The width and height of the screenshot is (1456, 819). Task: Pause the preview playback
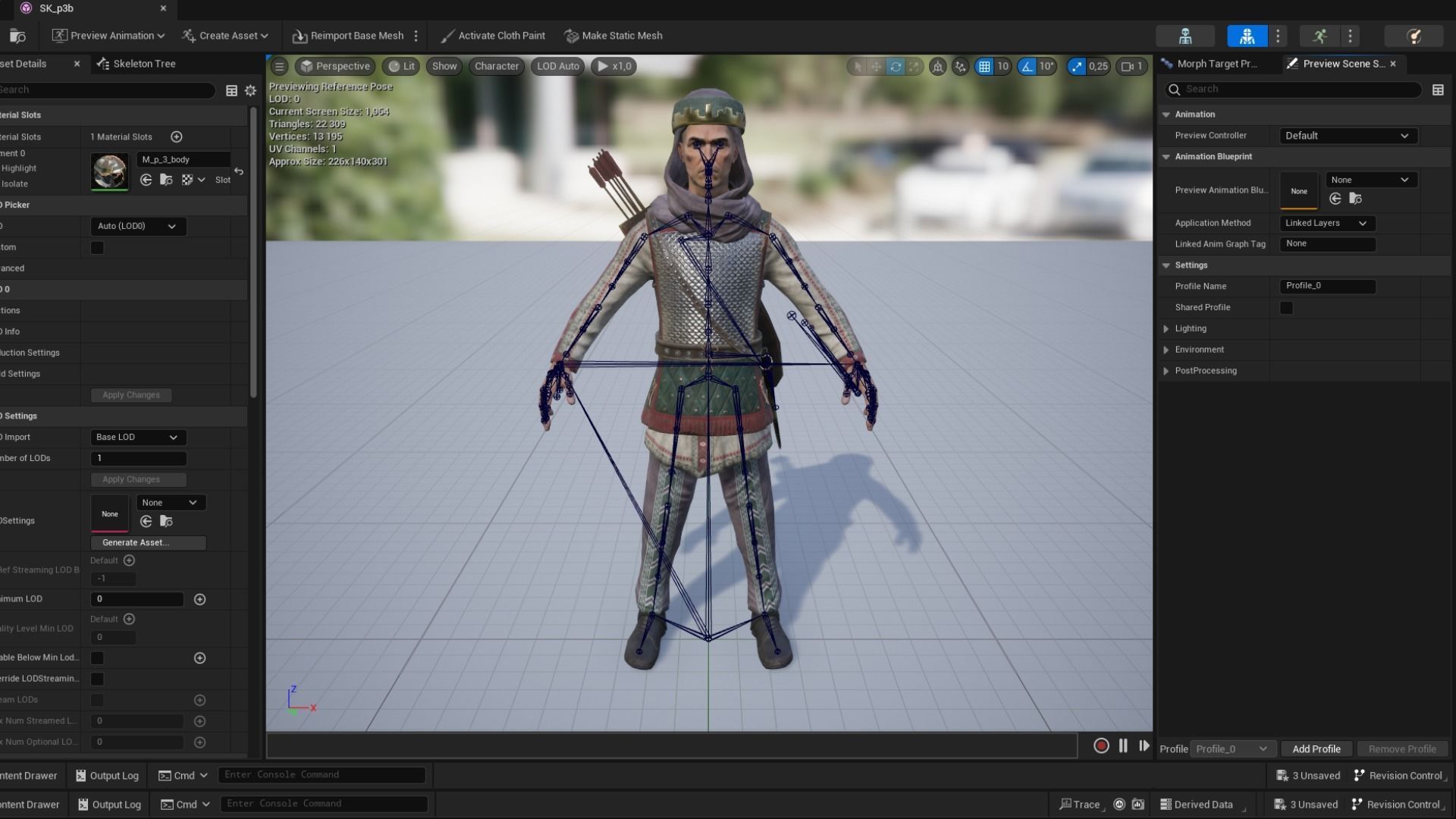pos(1123,746)
